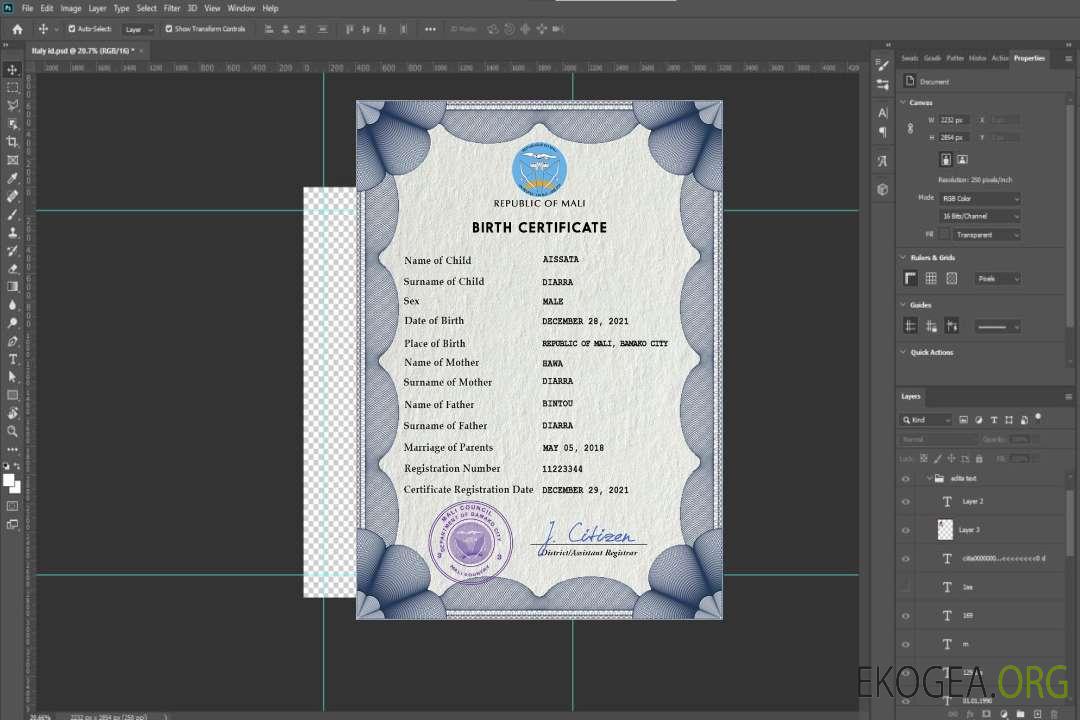This screenshot has height=720, width=1080.
Task: Click the canvas width input field
Action: [954, 120]
